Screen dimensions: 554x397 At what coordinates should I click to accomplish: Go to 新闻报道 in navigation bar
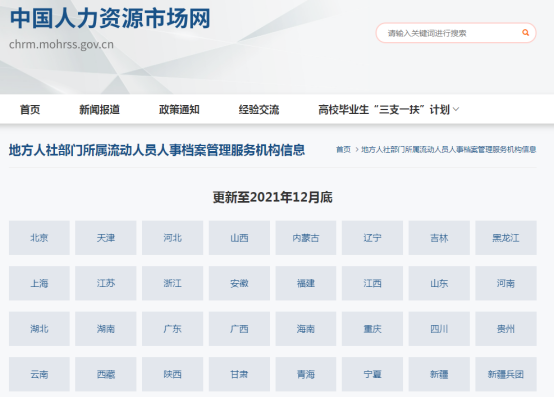coord(100,109)
